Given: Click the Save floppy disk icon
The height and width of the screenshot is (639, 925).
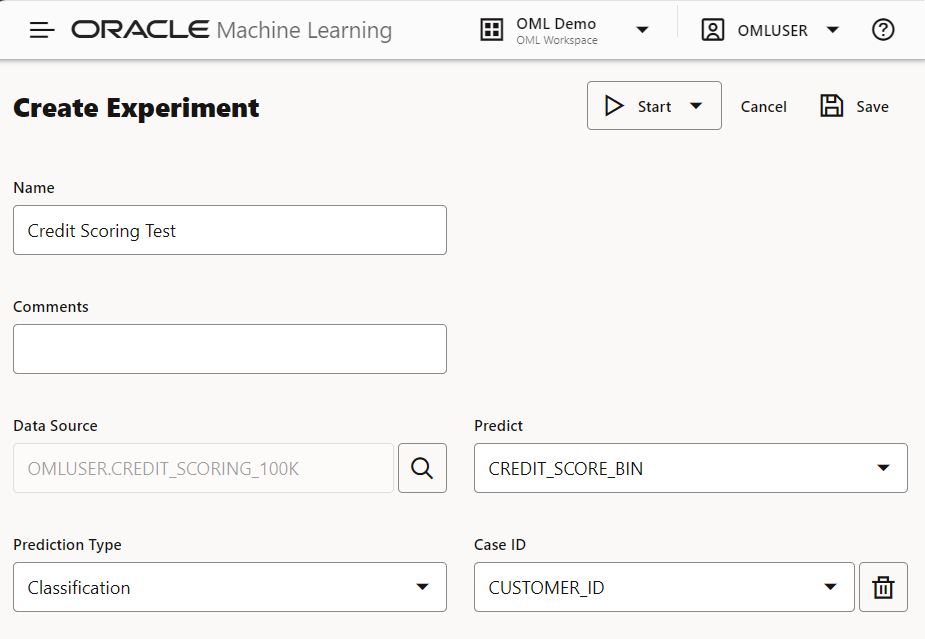Looking at the screenshot, I should tap(831, 106).
